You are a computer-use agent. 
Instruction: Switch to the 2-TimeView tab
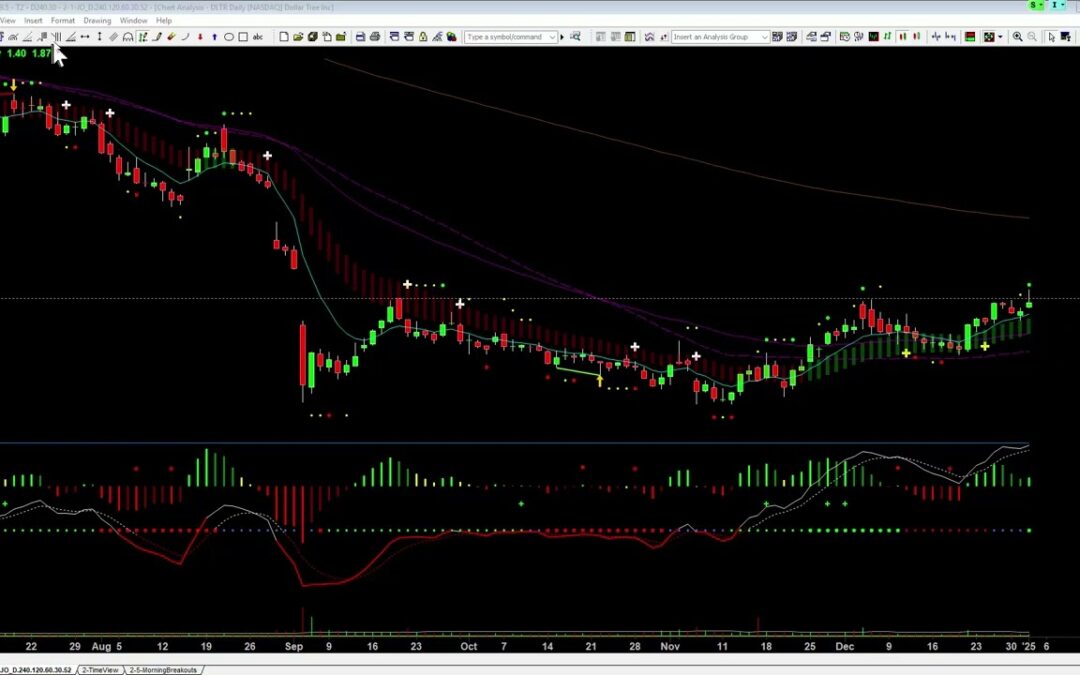pyautogui.click(x=99, y=669)
